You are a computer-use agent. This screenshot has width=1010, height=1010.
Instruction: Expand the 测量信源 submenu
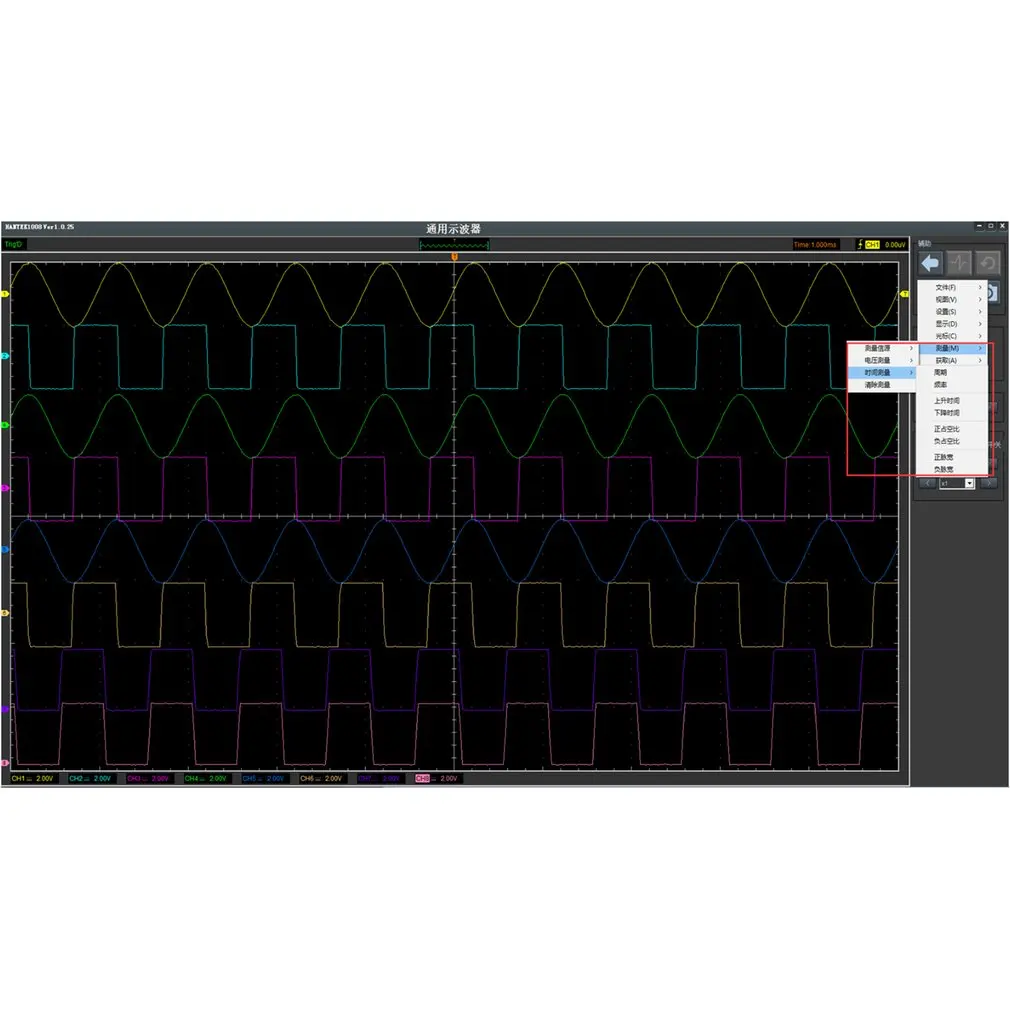882,348
